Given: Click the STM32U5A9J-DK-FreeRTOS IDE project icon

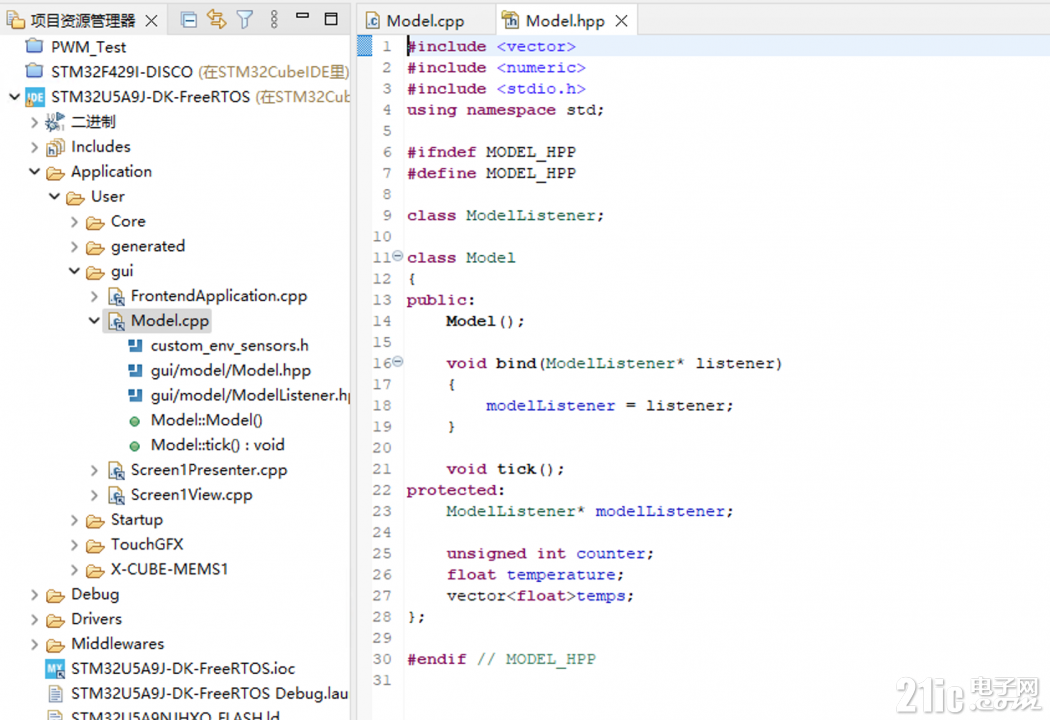Looking at the screenshot, I should (x=35, y=97).
